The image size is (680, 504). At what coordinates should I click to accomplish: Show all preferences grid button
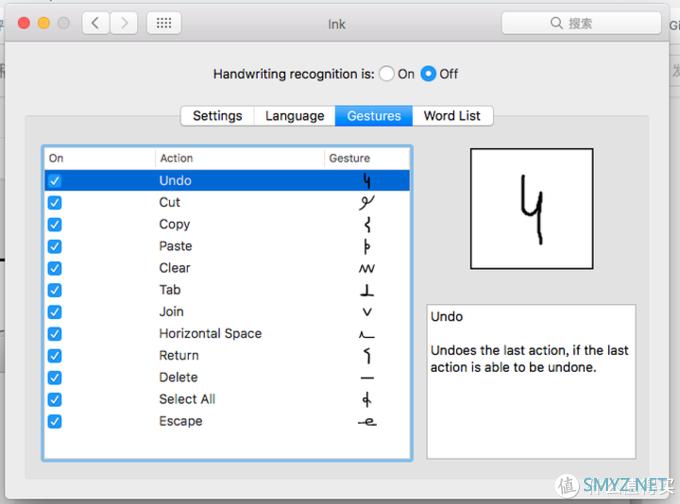coord(164,23)
